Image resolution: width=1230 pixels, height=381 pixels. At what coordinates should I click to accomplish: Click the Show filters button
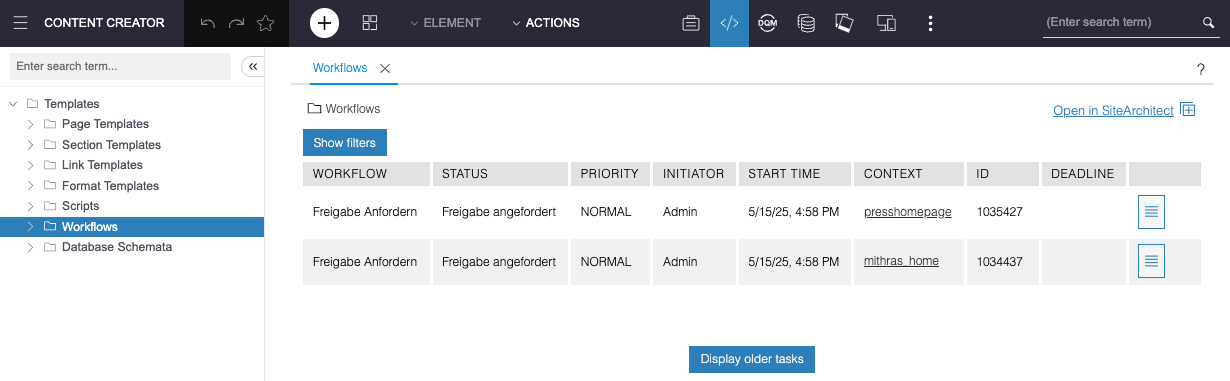345,143
